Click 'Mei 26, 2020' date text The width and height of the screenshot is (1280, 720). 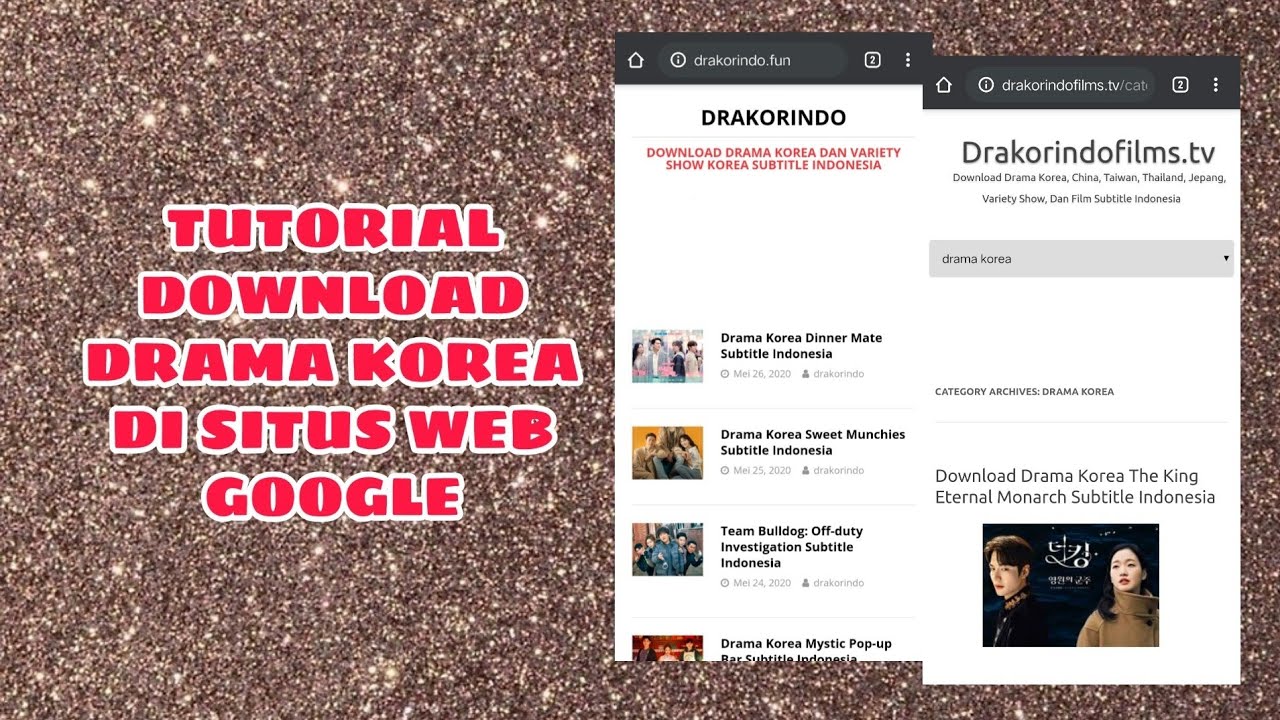(761, 374)
